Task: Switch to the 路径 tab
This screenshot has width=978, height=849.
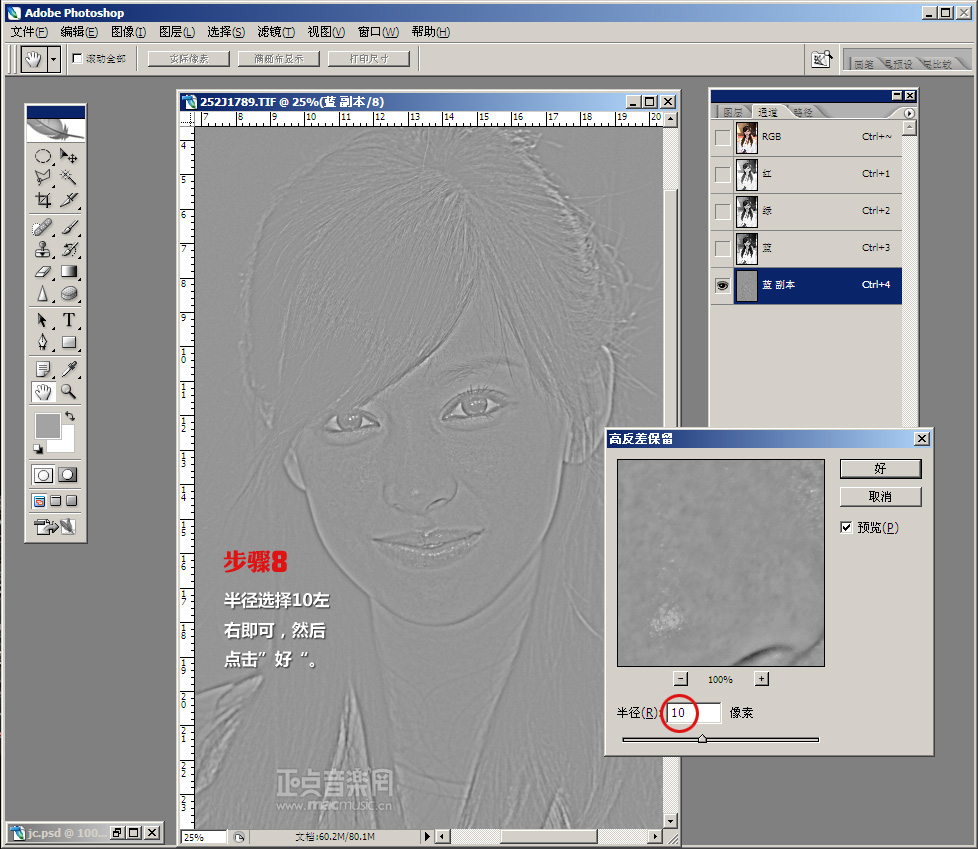Action: point(802,113)
